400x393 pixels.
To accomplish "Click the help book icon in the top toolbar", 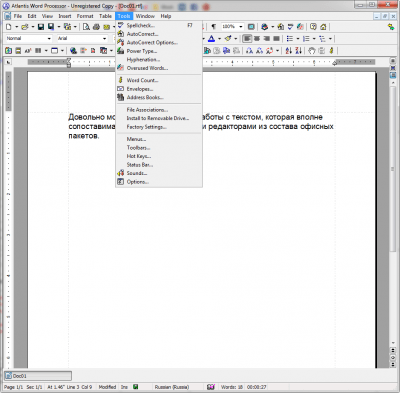I will (x=313, y=27).
